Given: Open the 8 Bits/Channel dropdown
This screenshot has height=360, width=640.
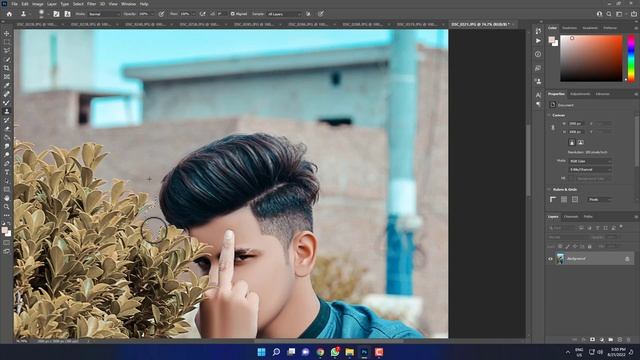Looking at the screenshot, I should [590, 169].
